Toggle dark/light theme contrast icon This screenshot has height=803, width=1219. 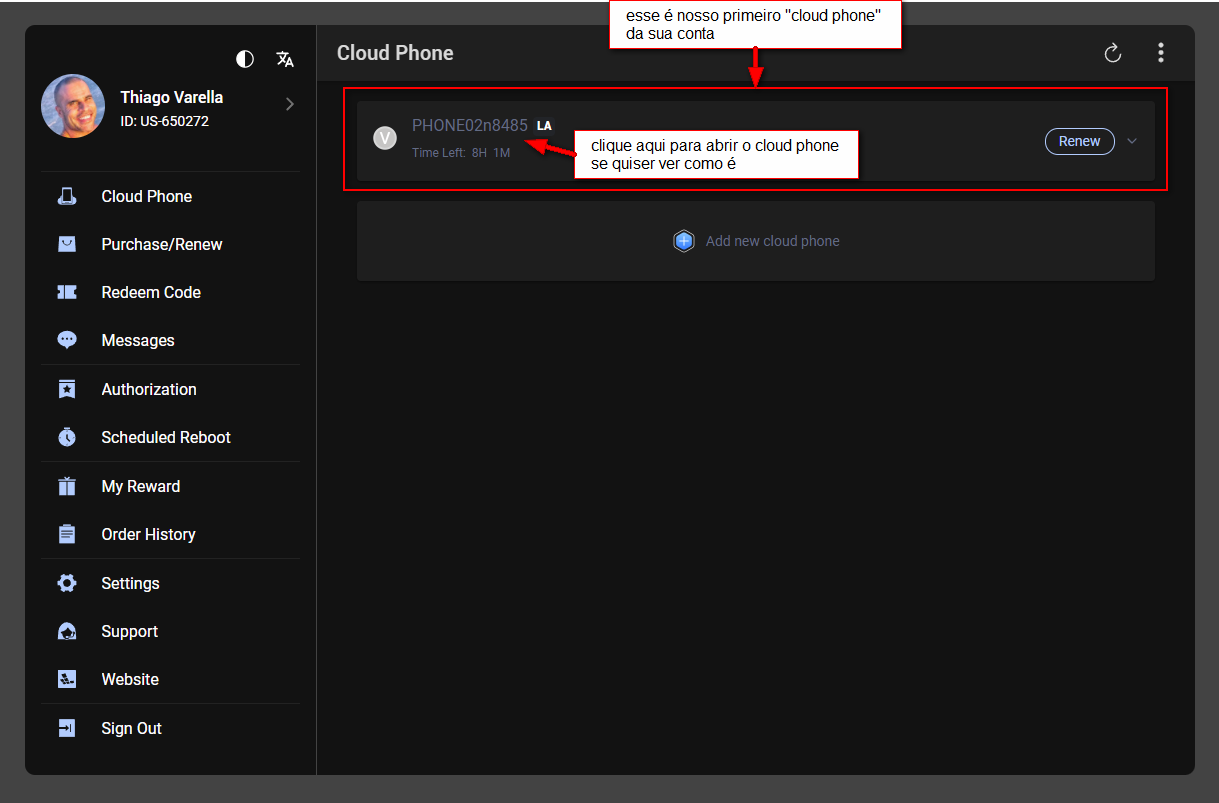pos(245,59)
